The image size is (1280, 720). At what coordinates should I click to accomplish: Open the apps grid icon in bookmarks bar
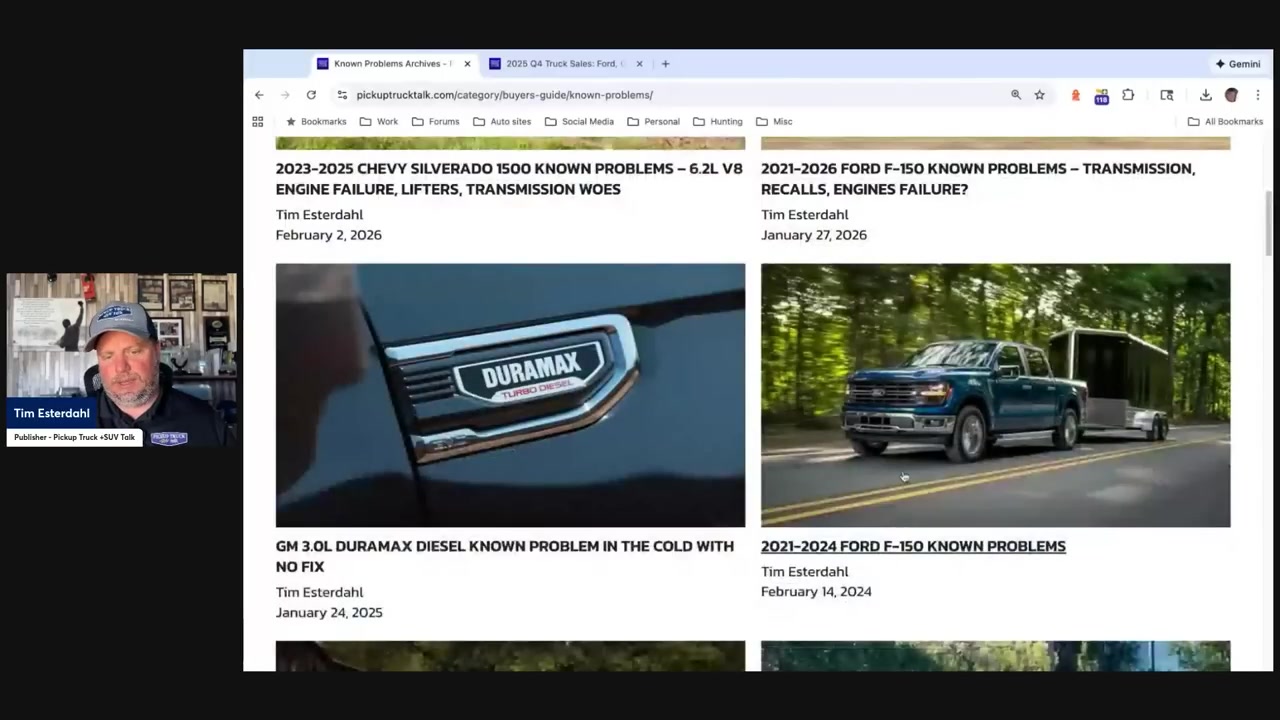[258, 122]
